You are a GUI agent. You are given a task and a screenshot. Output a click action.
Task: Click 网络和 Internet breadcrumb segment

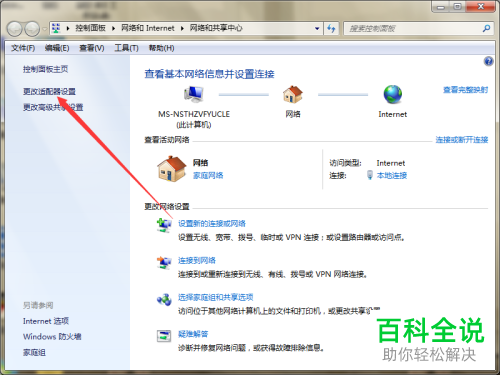147,28
